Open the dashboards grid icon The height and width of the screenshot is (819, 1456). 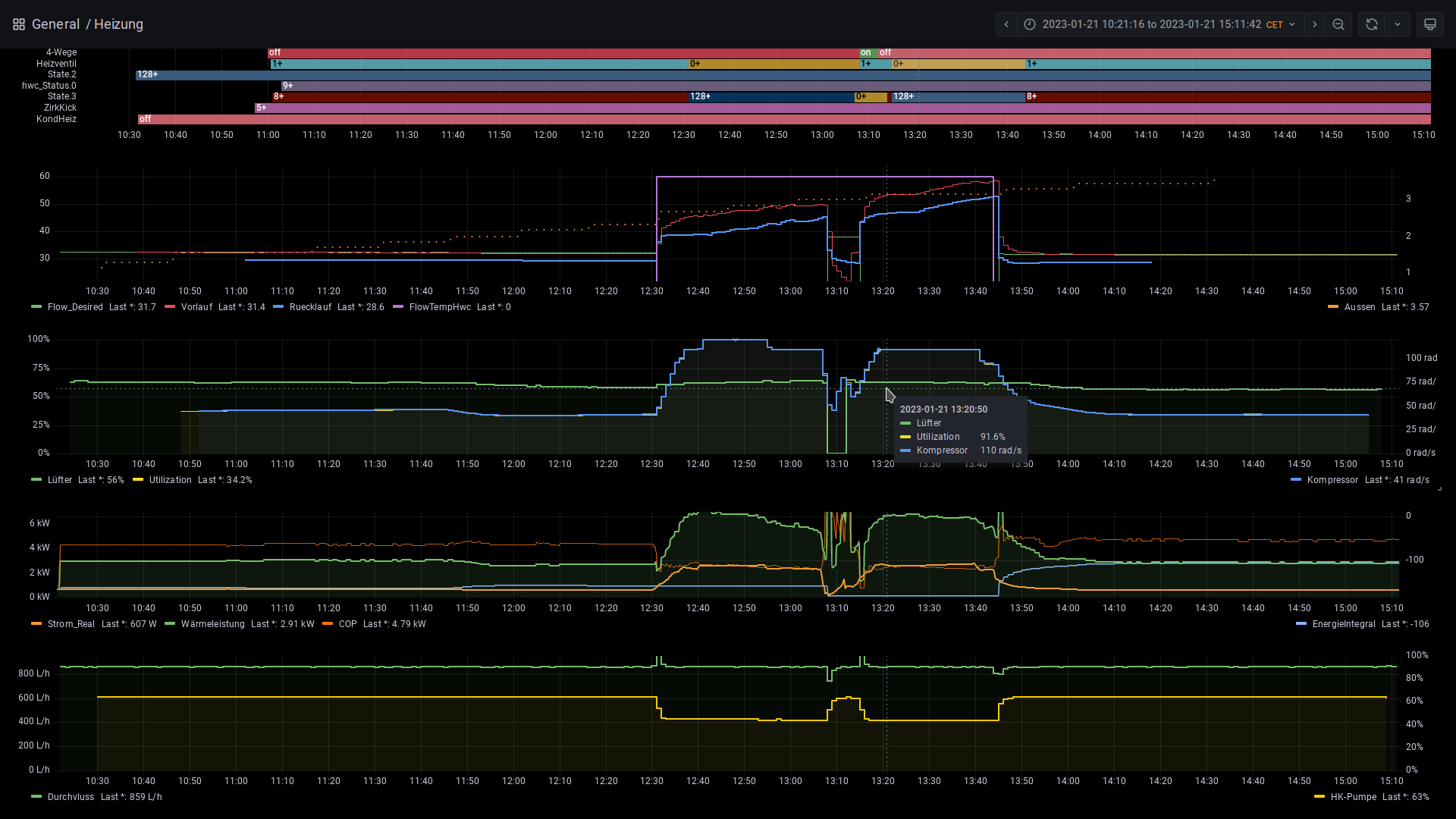[x=19, y=24]
